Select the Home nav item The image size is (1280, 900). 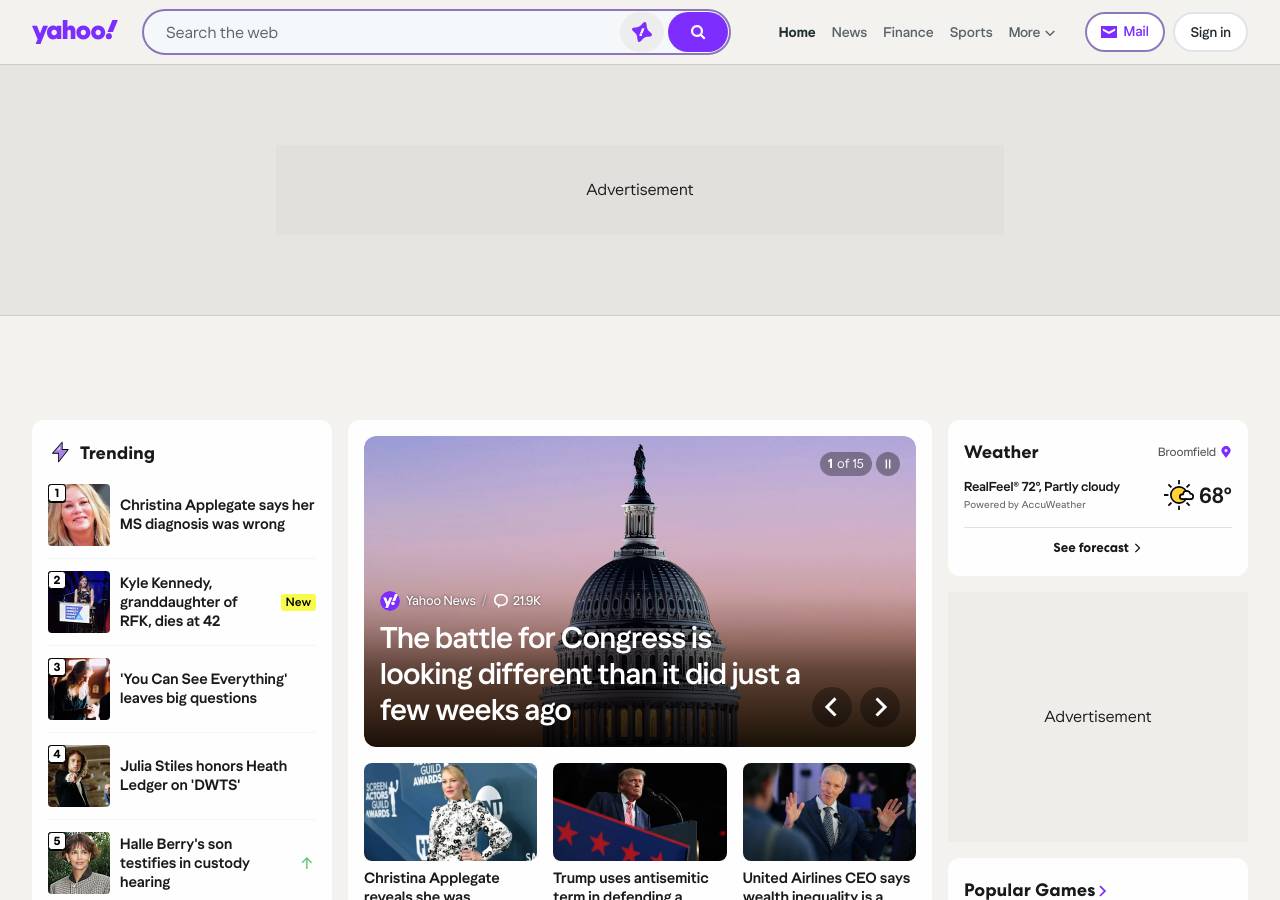[x=797, y=32]
